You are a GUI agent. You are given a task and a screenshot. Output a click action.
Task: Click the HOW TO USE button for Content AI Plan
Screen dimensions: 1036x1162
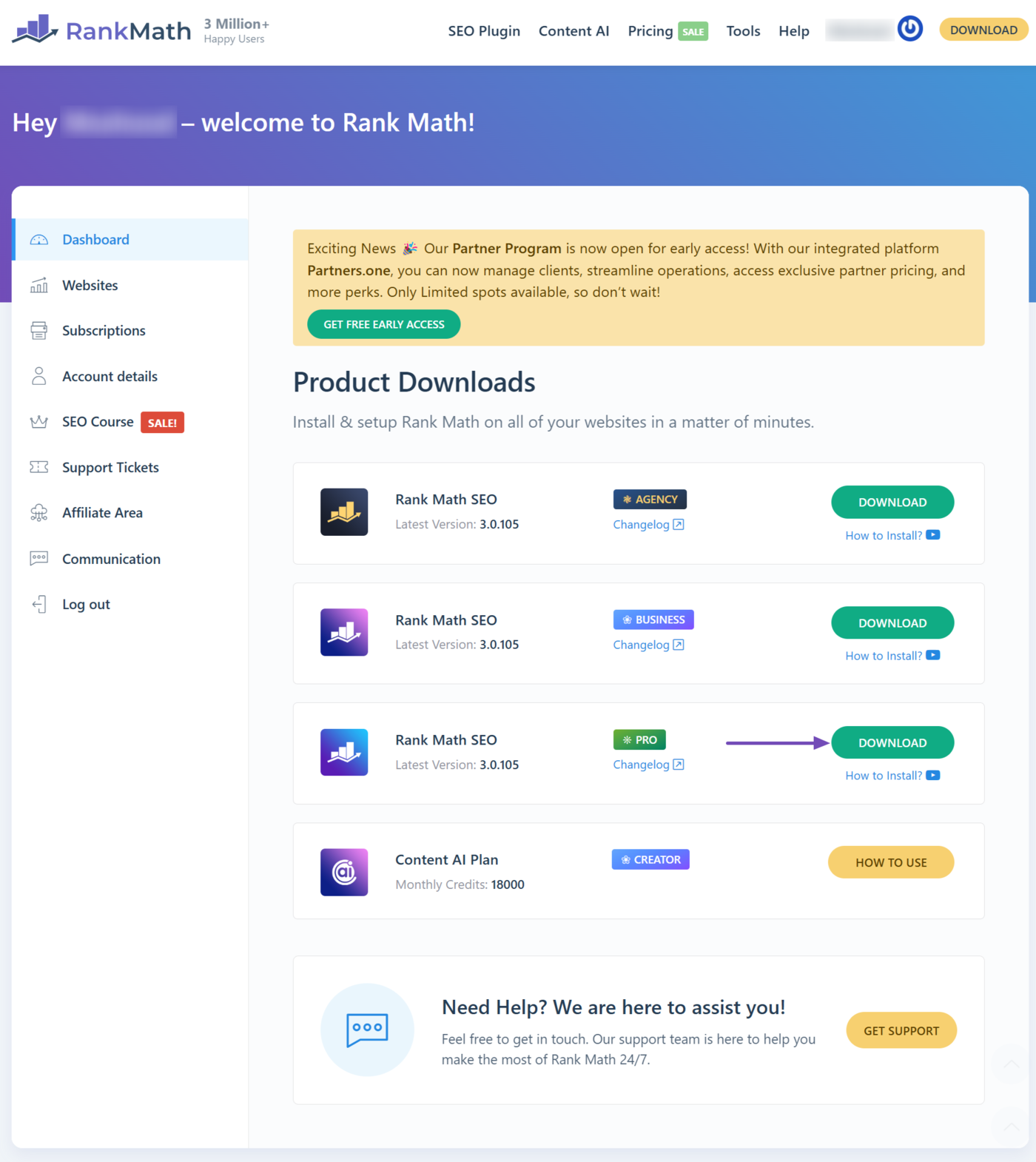point(891,862)
